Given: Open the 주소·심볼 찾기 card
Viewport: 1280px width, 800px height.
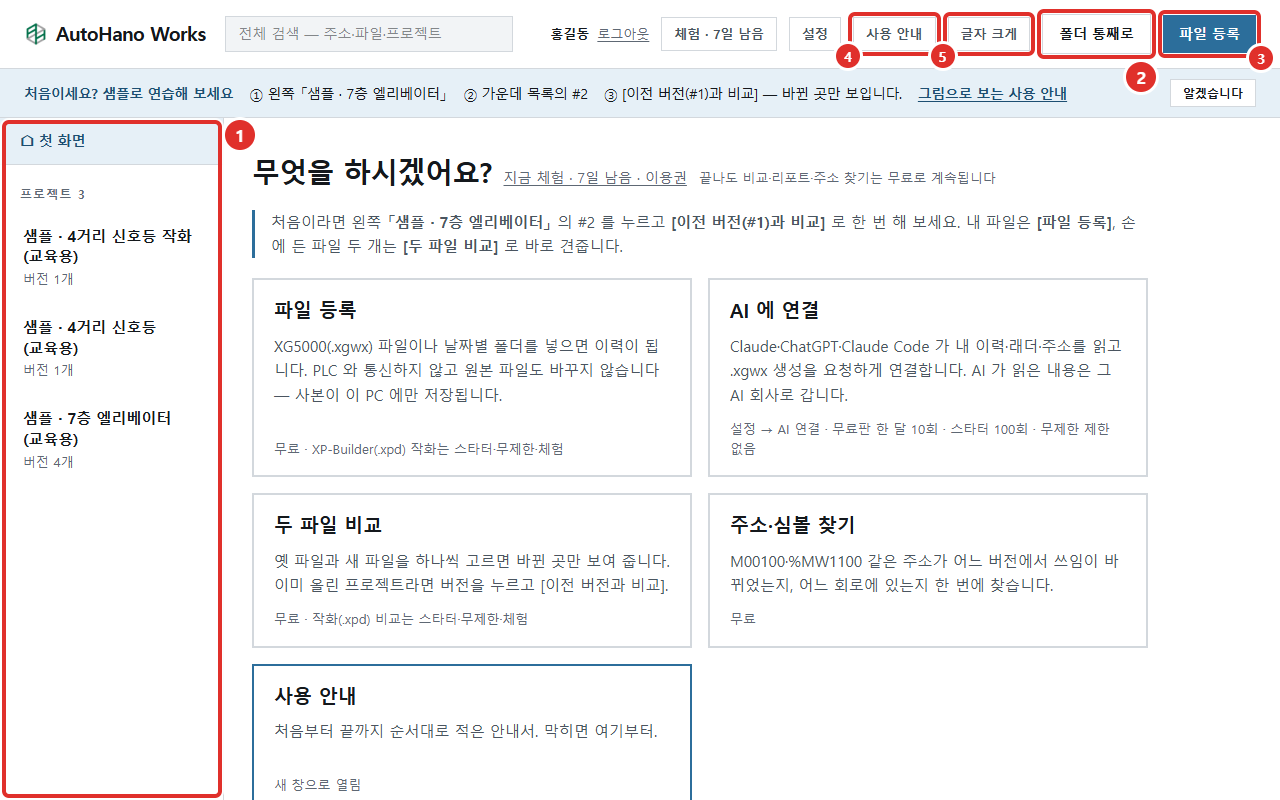Looking at the screenshot, I should pyautogui.click(x=928, y=570).
